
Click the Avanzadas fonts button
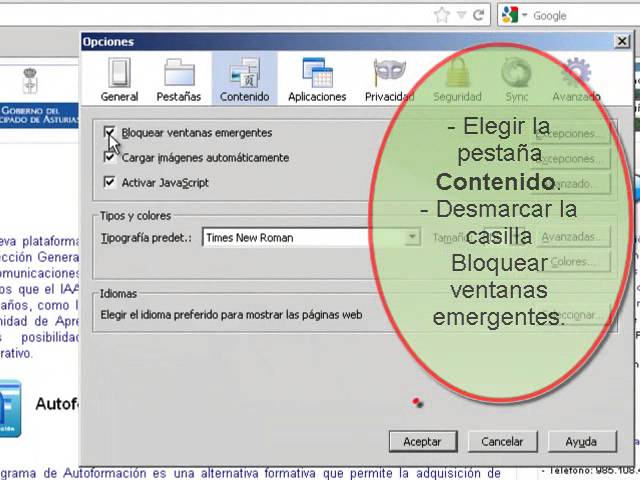click(573, 237)
